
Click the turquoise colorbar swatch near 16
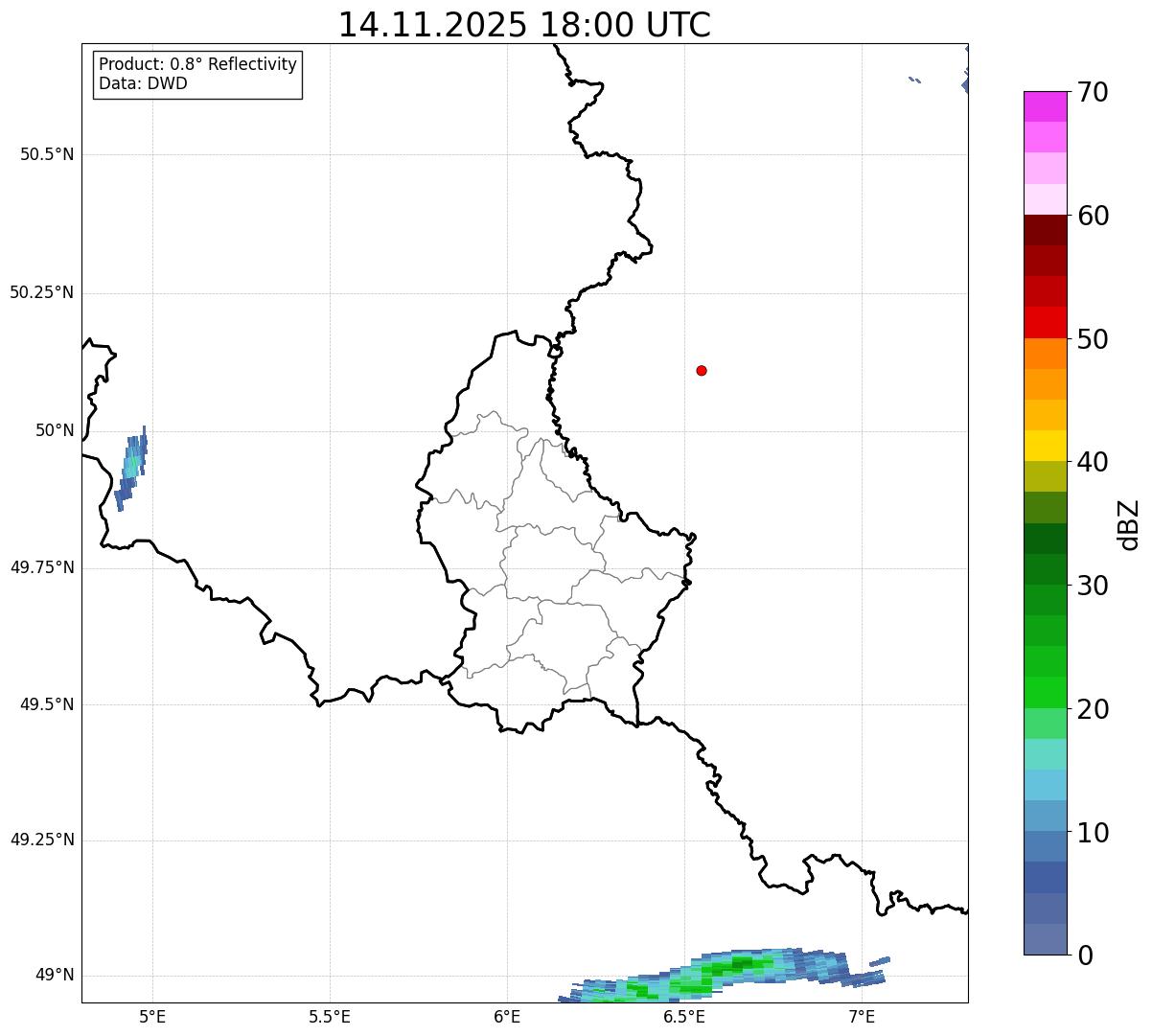point(1045,754)
